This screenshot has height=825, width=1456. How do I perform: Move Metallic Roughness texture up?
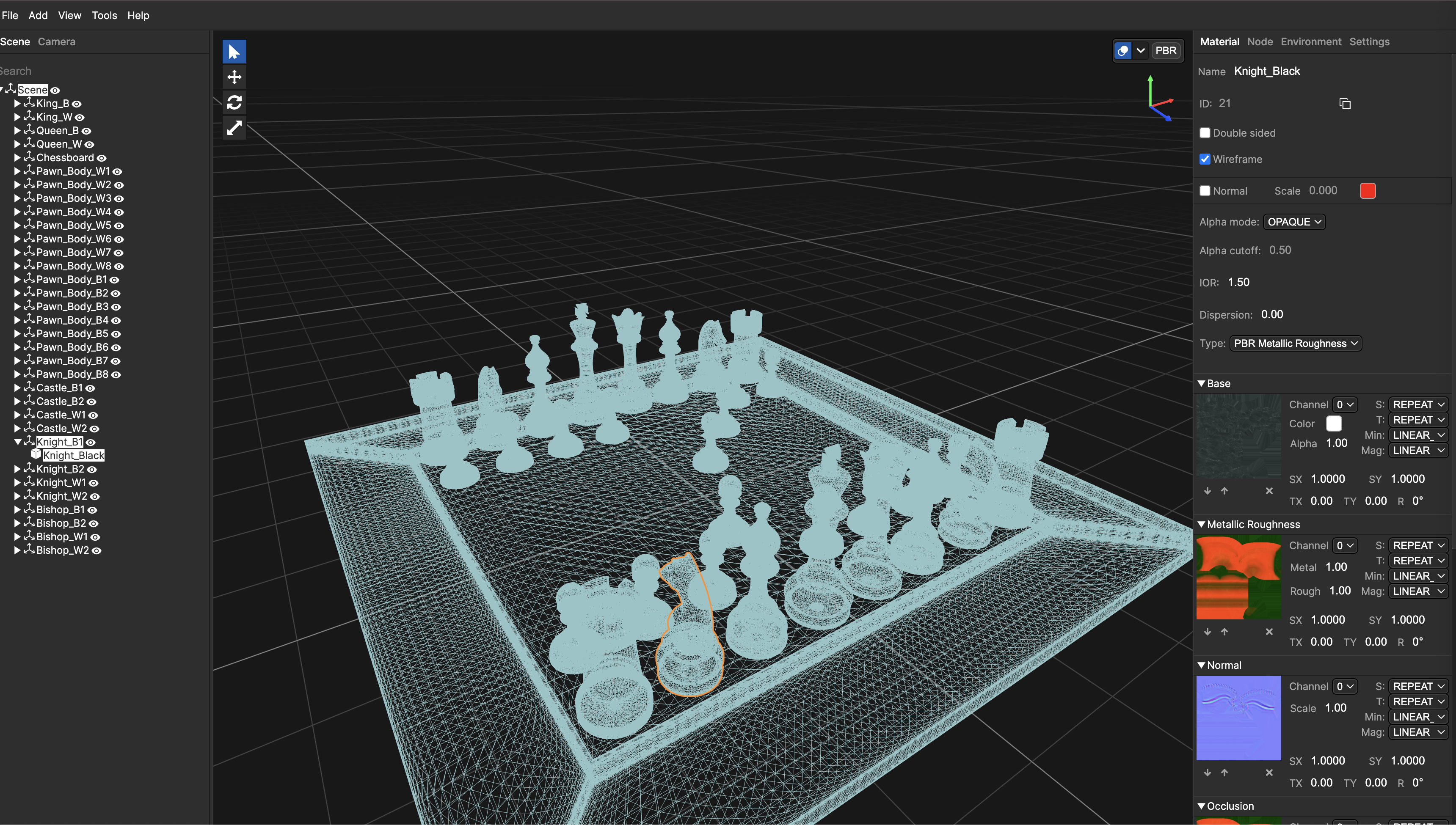[1224, 632]
